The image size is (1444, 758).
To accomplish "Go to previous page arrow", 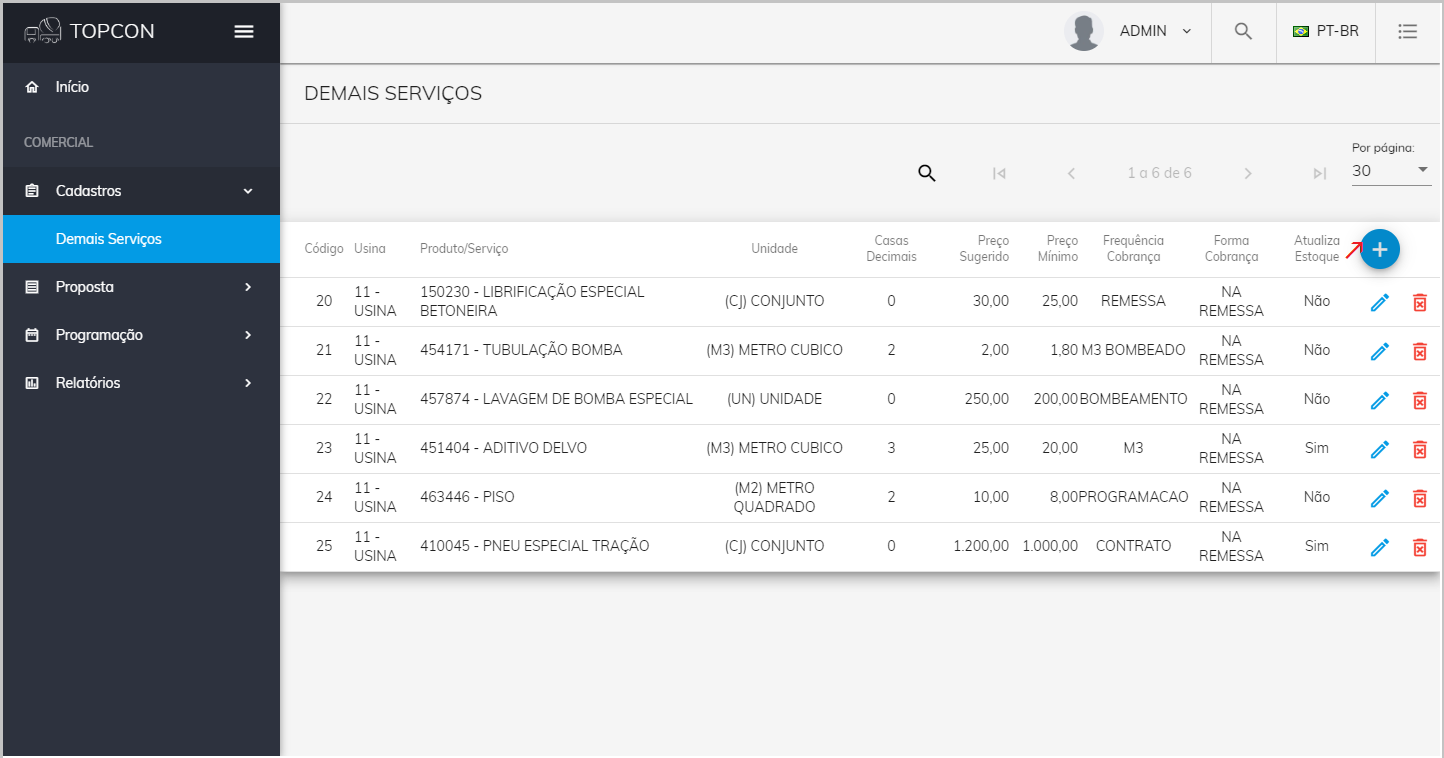I will tap(1071, 173).
